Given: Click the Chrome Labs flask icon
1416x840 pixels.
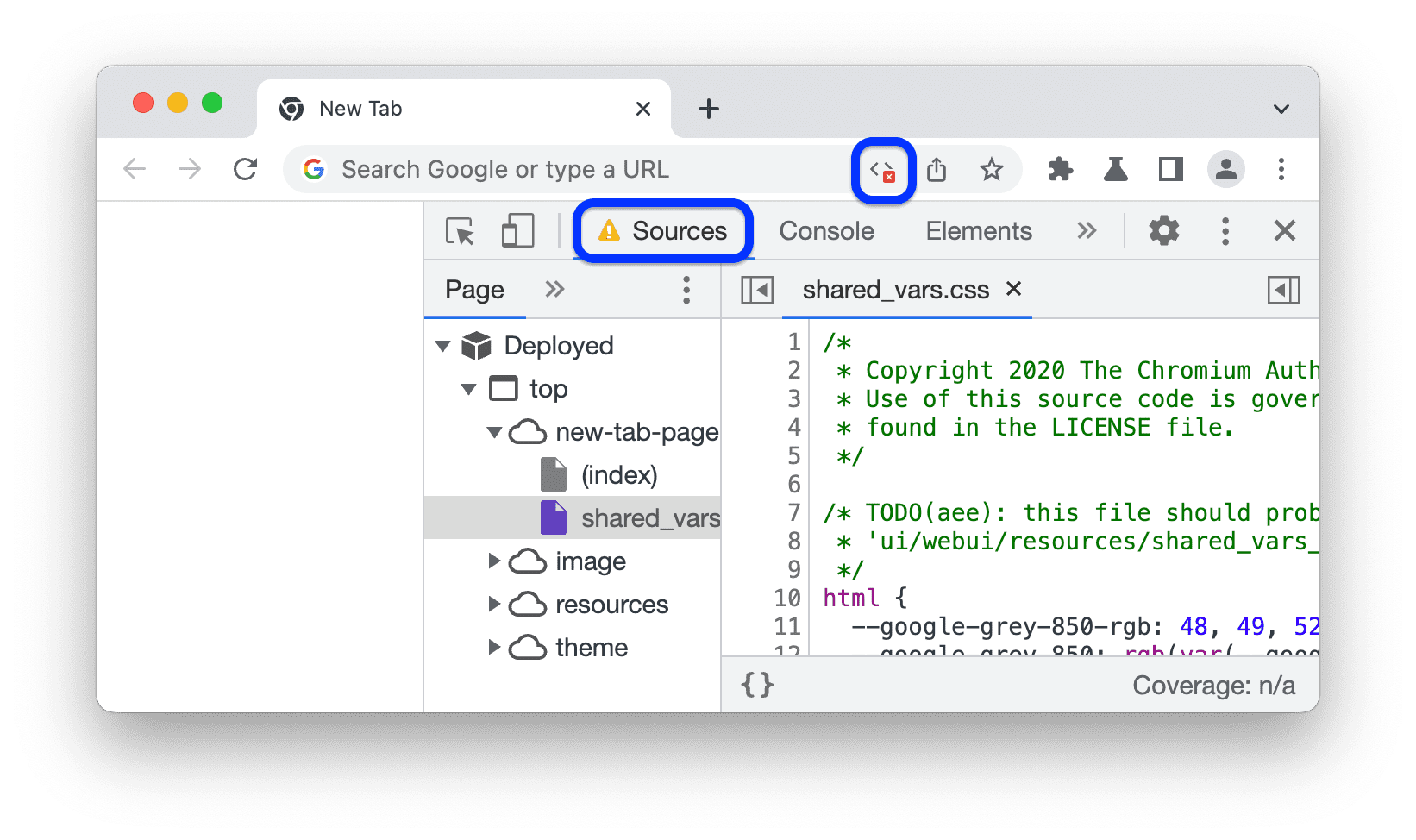Looking at the screenshot, I should coord(1115,169).
